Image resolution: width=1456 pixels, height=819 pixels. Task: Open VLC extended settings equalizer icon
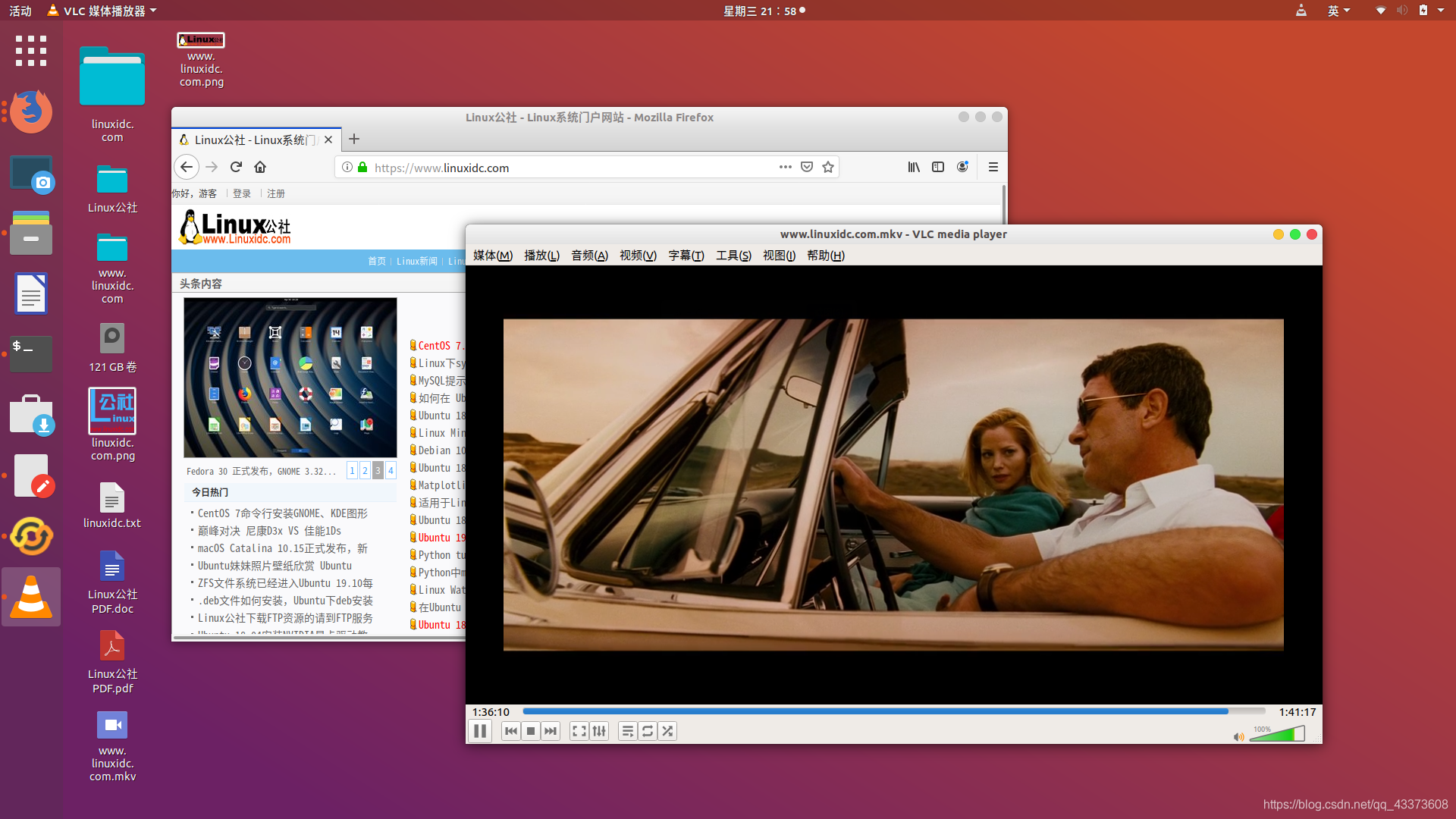tap(599, 731)
